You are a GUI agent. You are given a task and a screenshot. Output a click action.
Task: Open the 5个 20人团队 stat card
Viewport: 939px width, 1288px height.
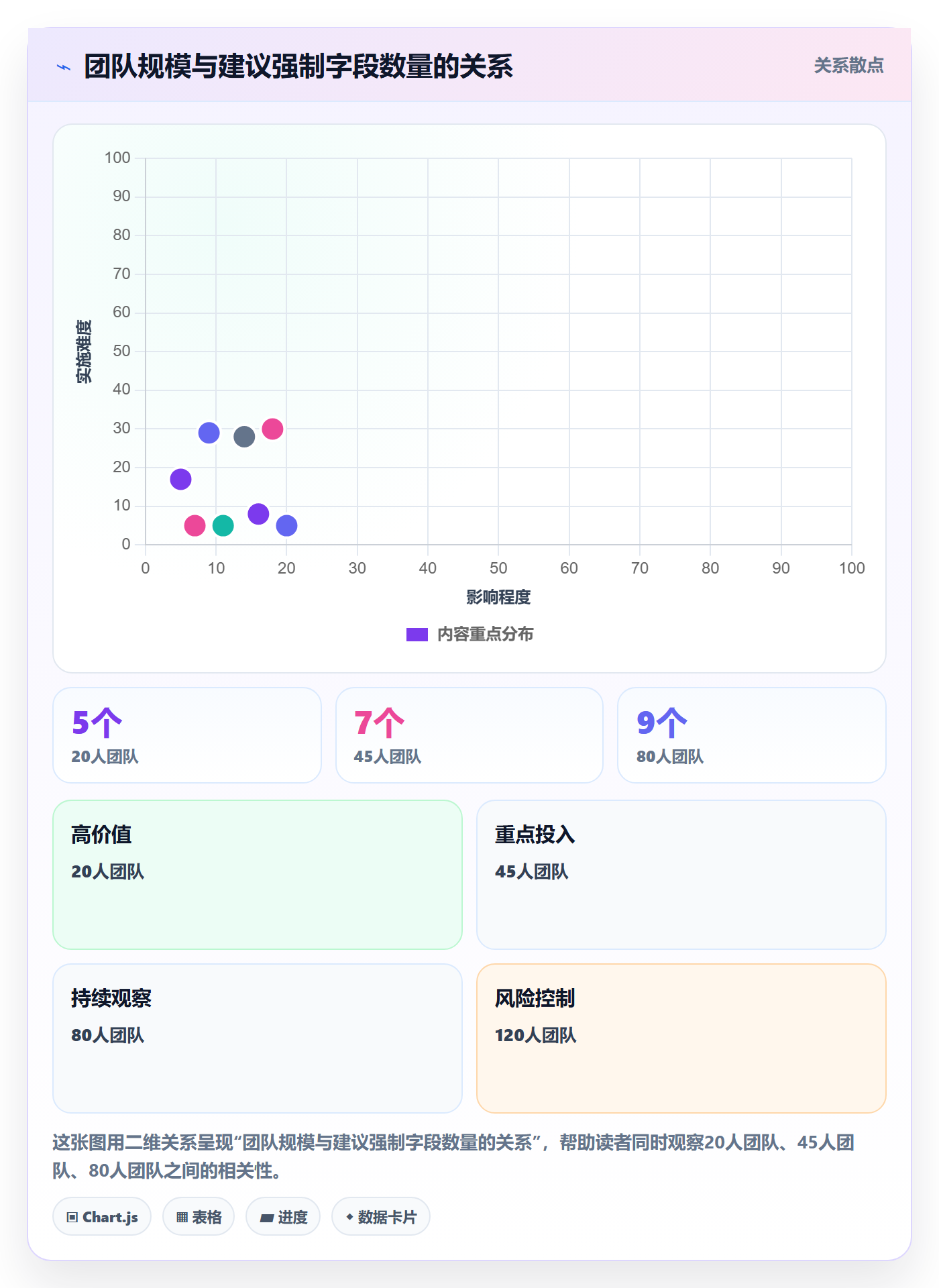[x=187, y=735]
